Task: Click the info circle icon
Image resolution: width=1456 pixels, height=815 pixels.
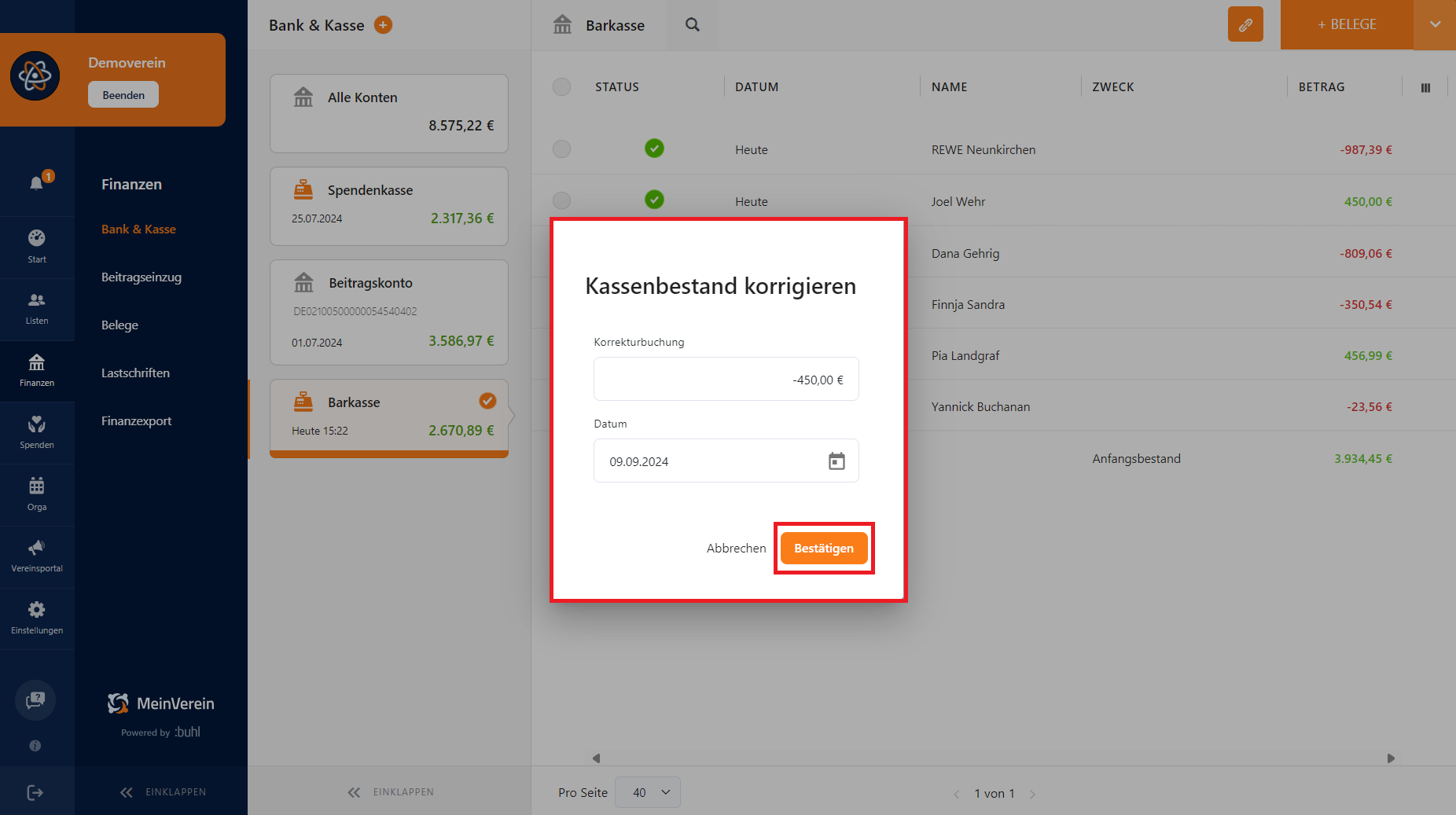Action: tap(35, 746)
